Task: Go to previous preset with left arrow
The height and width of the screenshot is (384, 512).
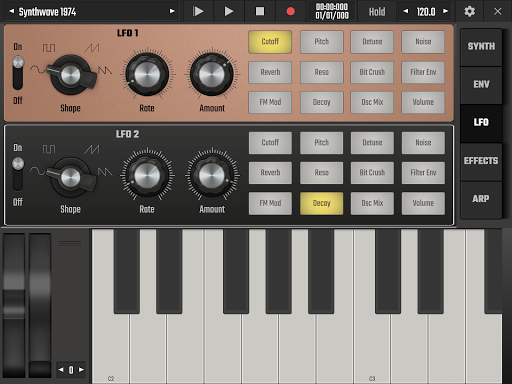Action: (12, 11)
